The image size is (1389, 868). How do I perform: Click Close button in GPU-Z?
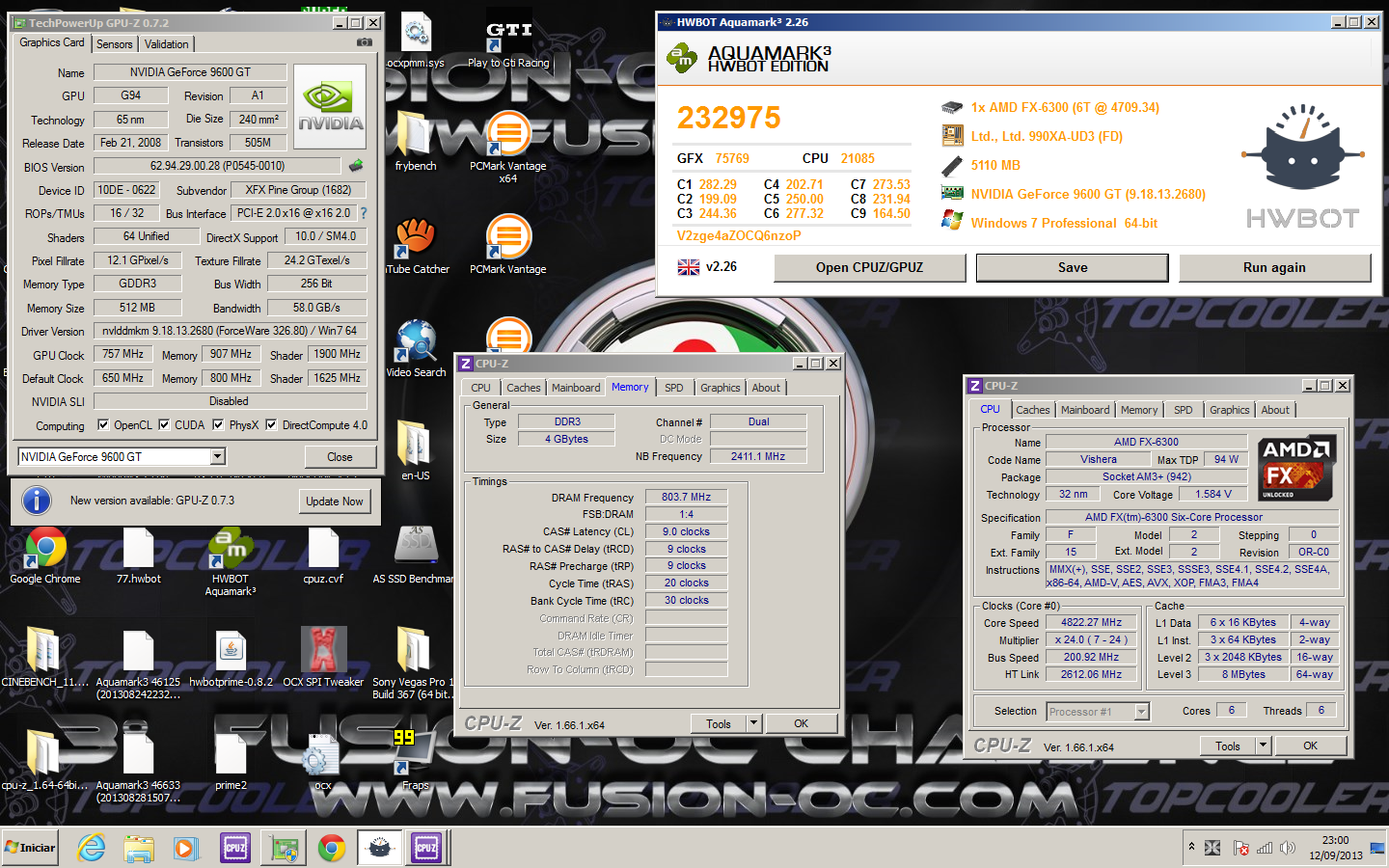340,457
